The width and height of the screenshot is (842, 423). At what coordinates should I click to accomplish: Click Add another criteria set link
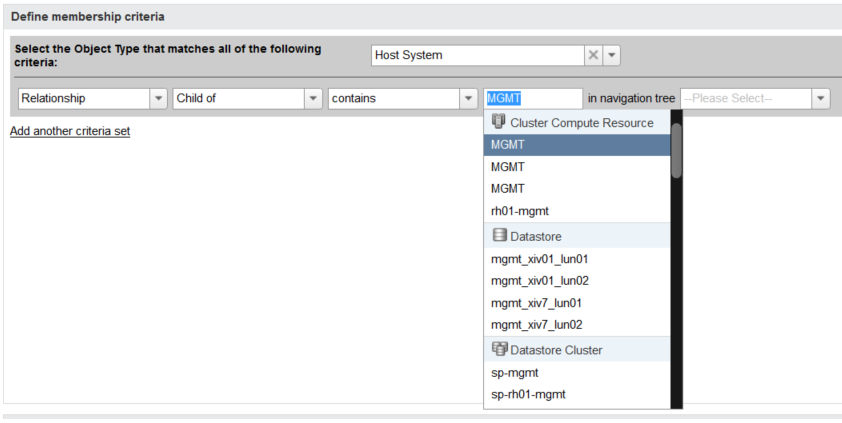coord(70,131)
